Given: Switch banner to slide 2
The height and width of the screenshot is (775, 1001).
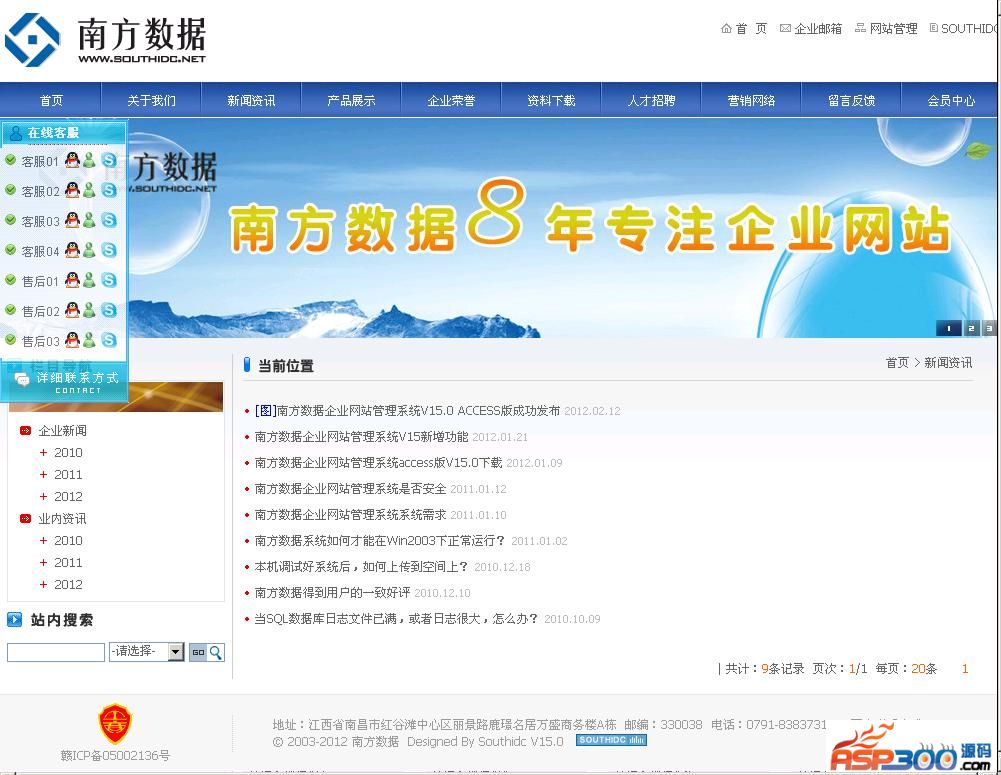Looking at the screenshot, I should pos(971,328).
